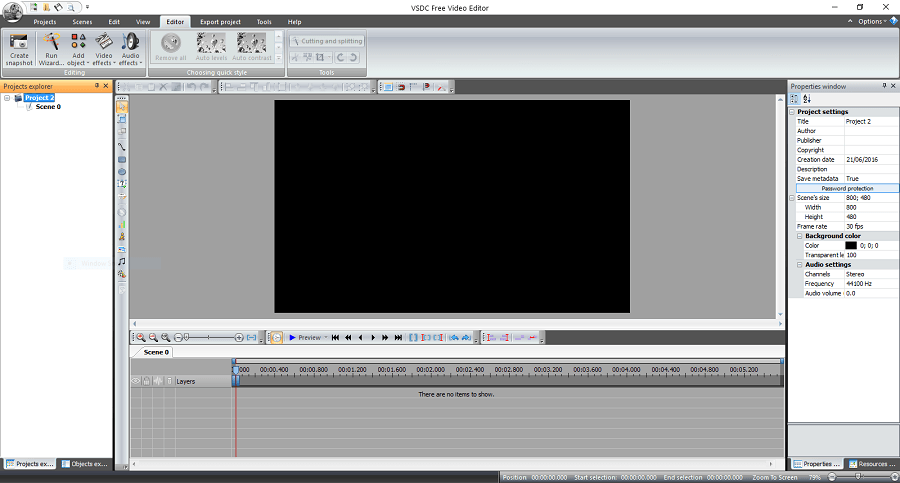Click the zoom in magnifier on timeline toolbar
The image size is (900, 483).
point(141,338)
